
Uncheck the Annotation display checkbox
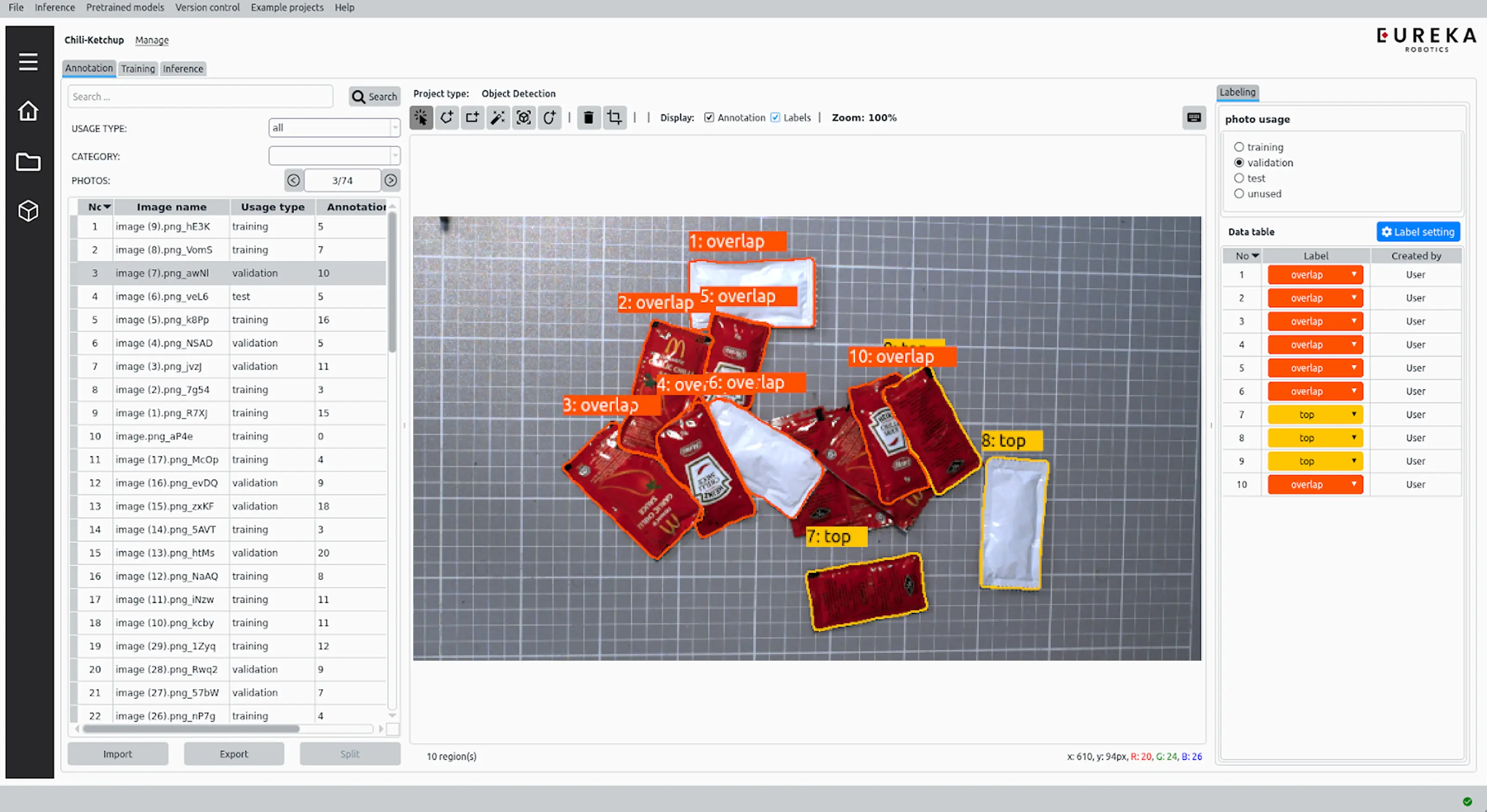[709, 118]
